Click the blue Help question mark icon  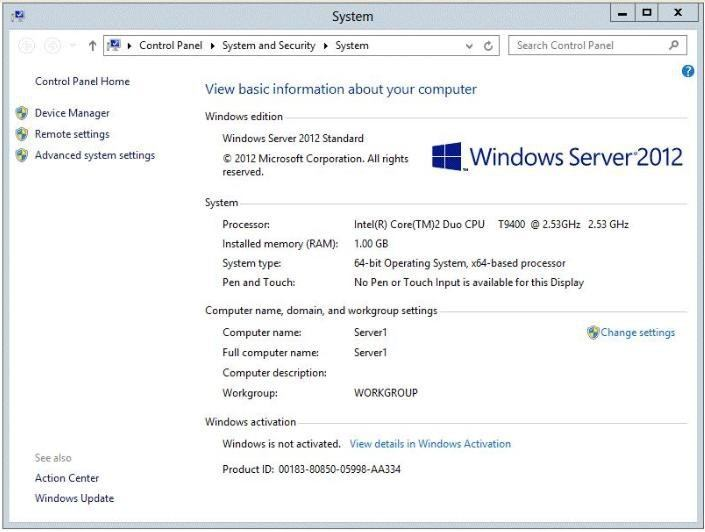point(688,71)
